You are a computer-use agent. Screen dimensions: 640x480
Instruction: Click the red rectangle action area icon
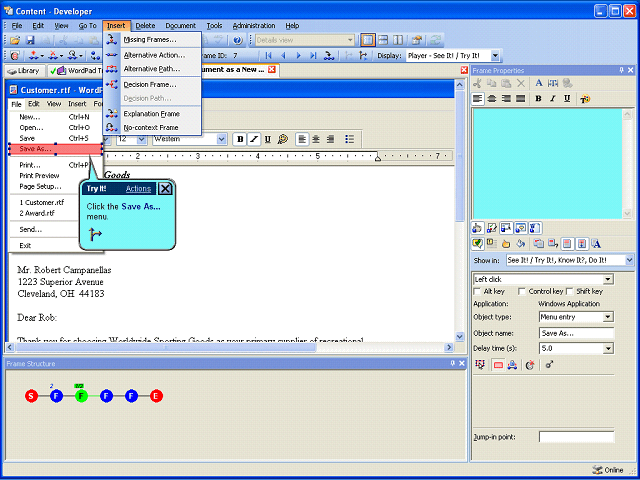[498, 365]
